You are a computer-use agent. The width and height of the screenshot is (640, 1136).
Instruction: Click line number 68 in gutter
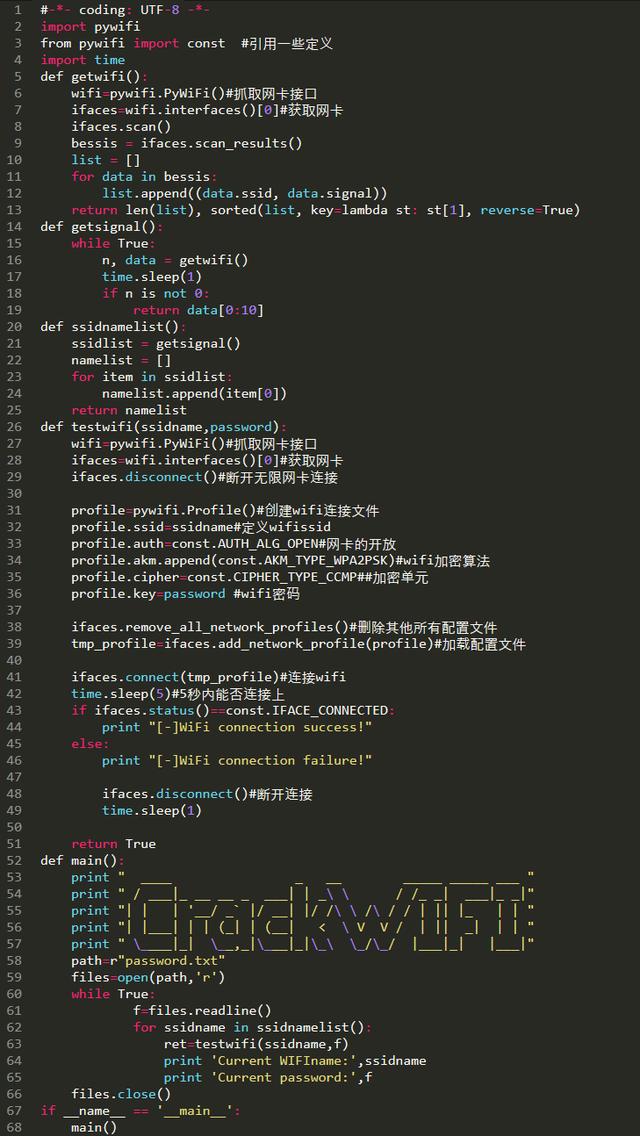15,1127
